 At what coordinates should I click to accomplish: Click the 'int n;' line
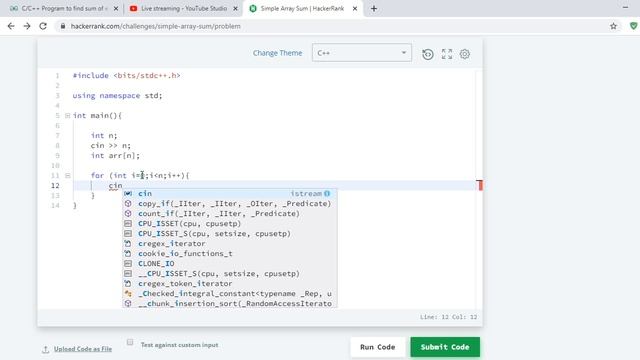104,136
